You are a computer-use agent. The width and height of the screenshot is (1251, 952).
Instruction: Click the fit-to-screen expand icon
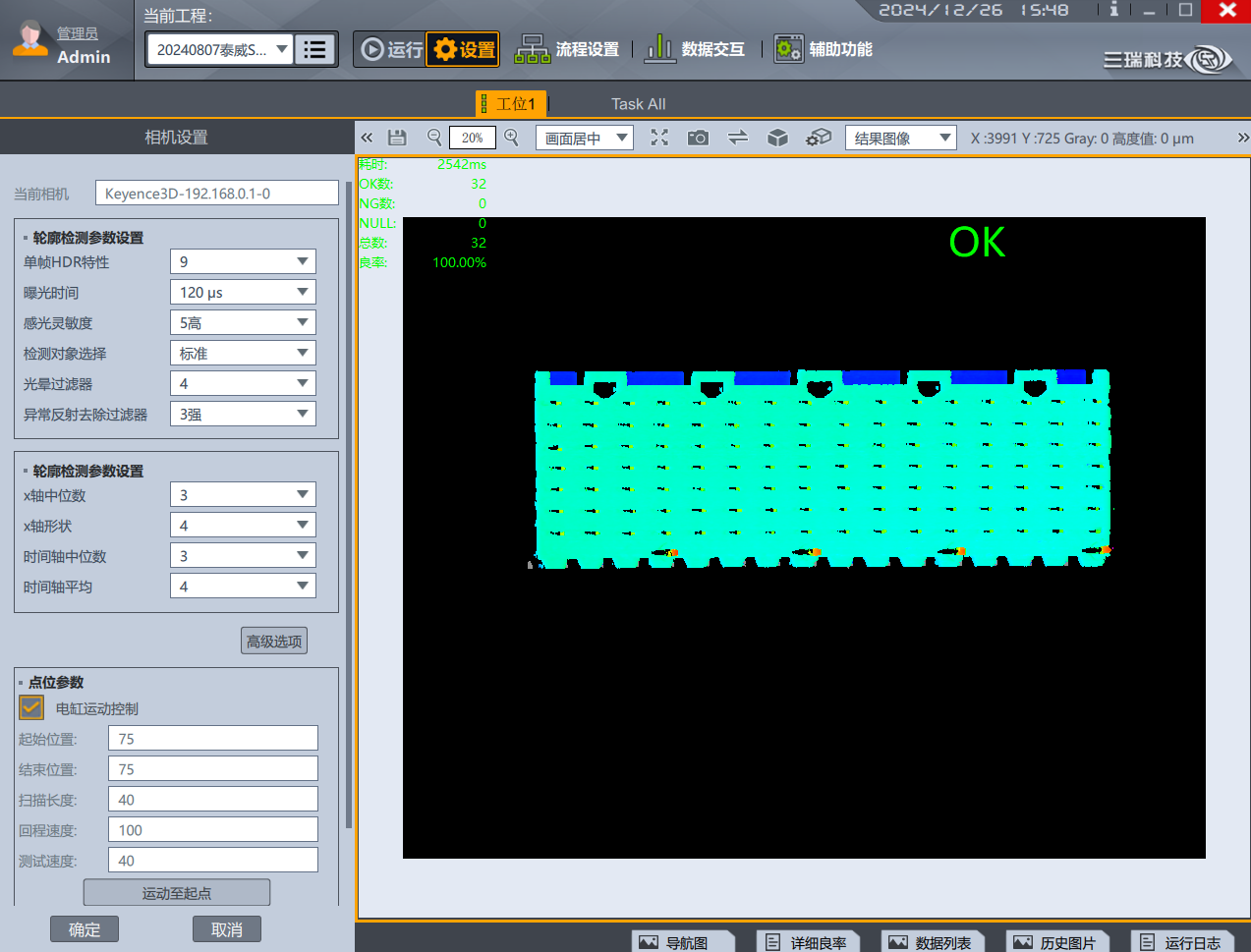click(x=659, y=139)
